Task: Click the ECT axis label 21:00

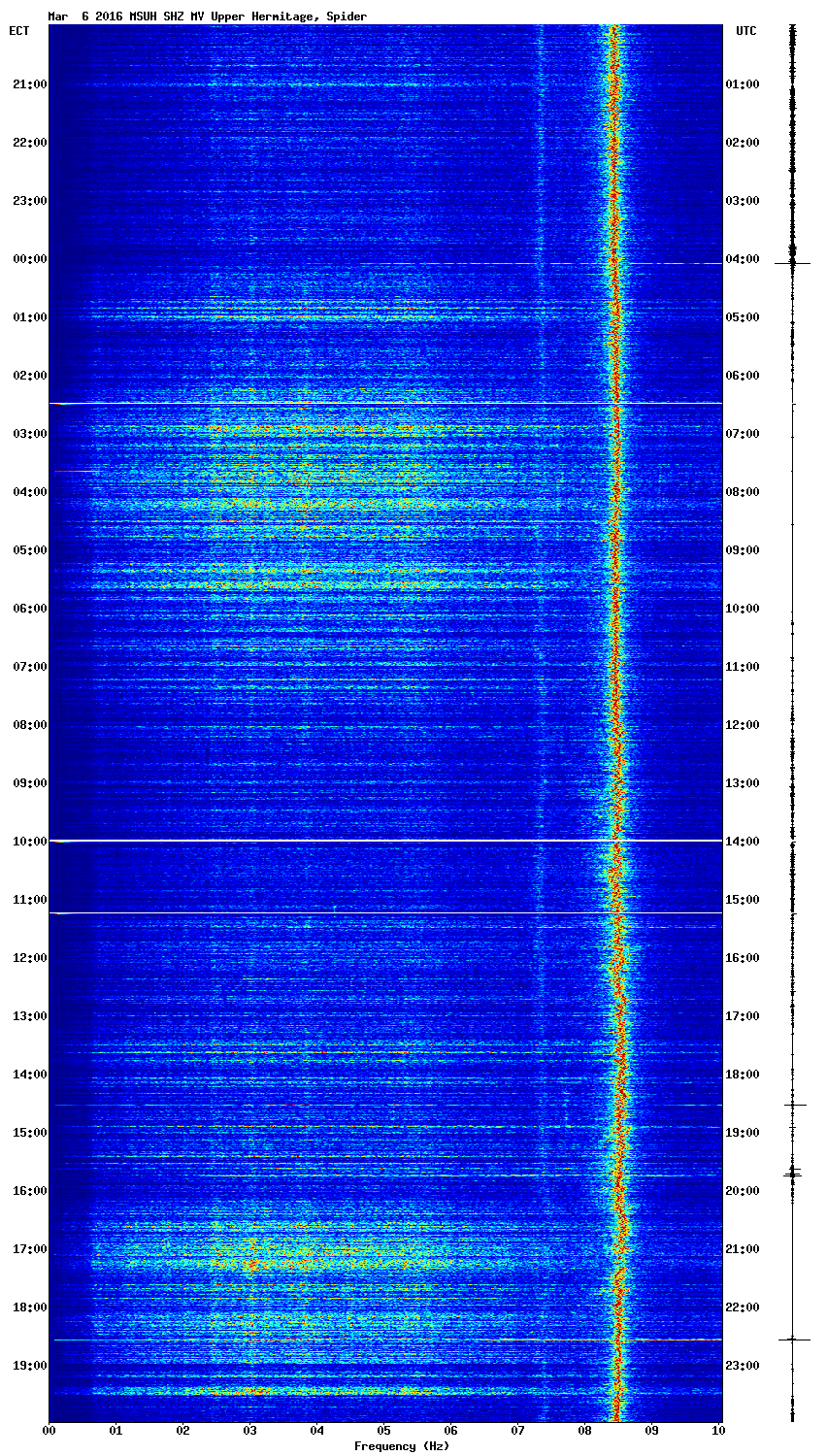Action: [29, 84]
